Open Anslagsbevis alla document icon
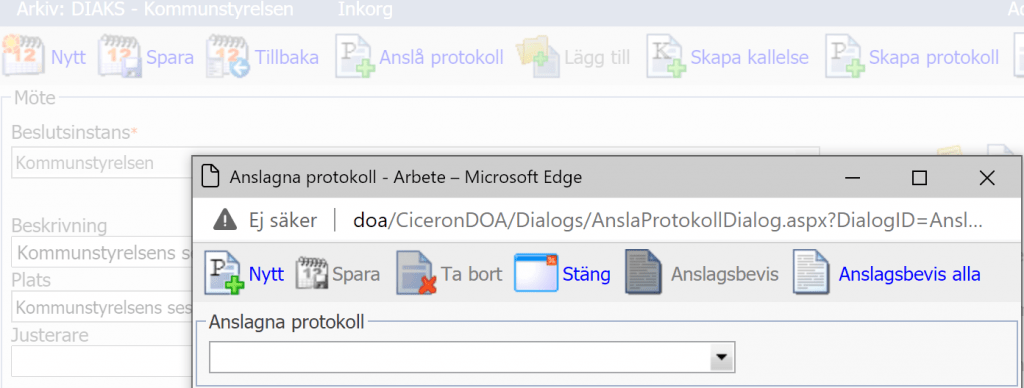Screen dimensions: 1024x388 (810, 274)
